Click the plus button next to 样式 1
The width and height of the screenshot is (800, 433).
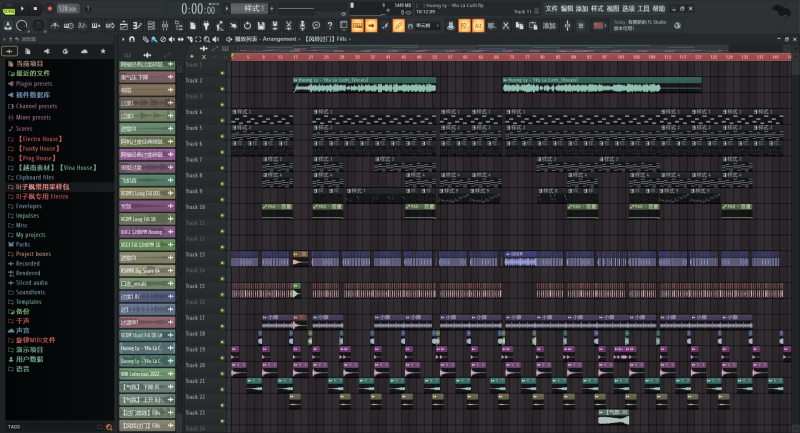click(x=271, y=8)
